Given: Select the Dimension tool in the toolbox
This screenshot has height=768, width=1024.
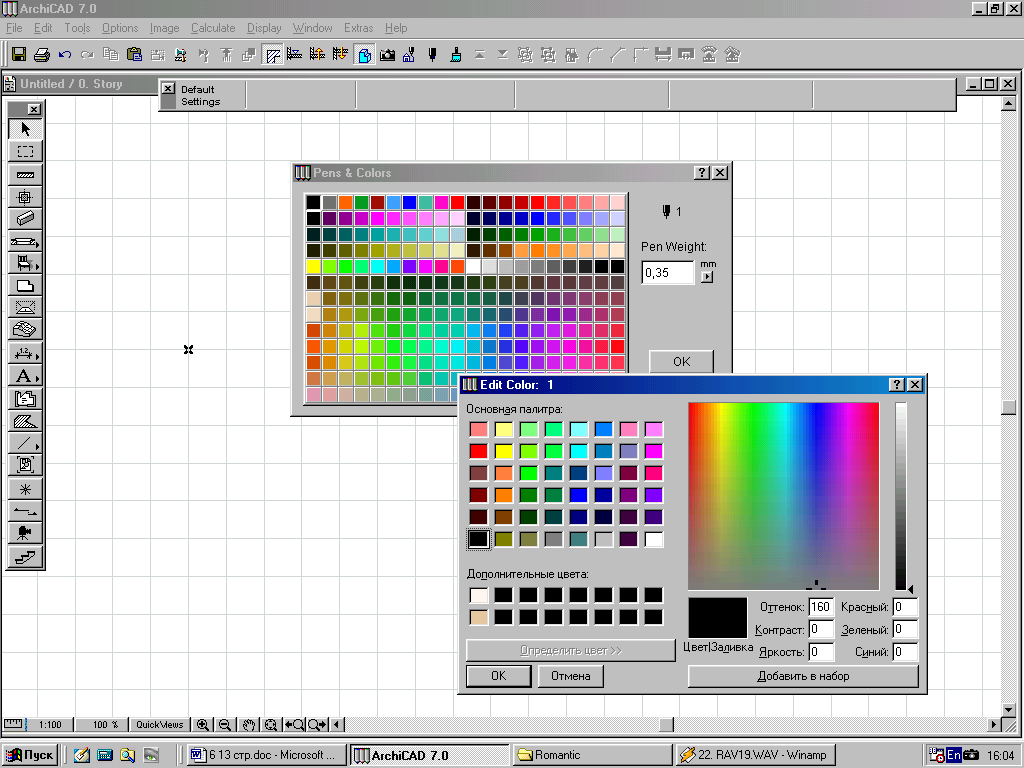Looking at the screenshot, I should tap(25, 354).
